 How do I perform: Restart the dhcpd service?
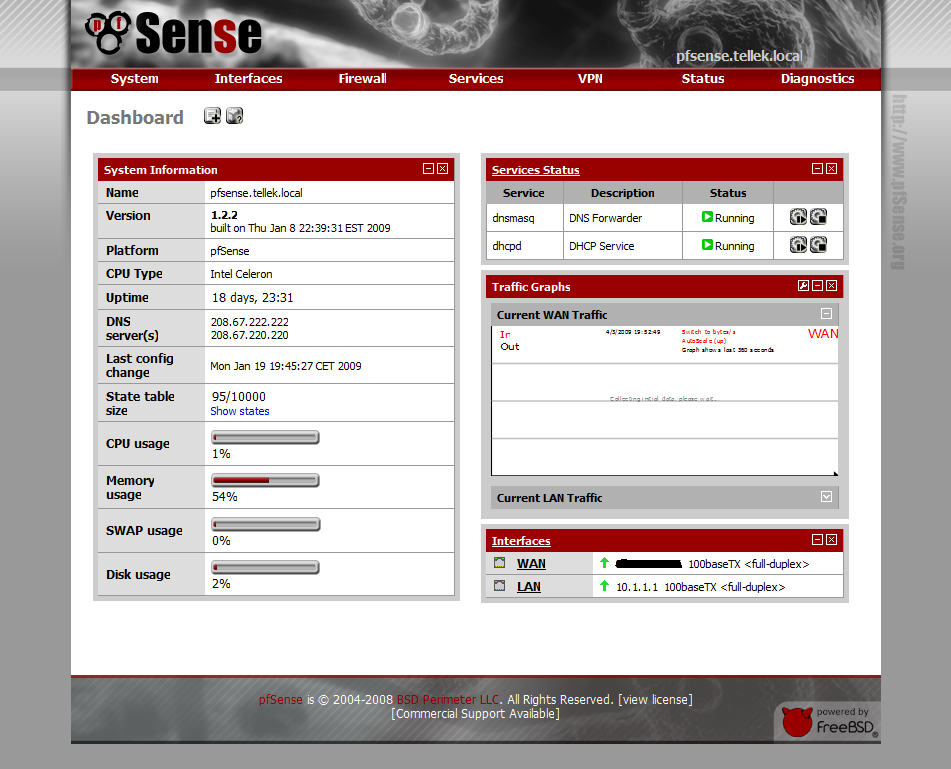point(798,245)
